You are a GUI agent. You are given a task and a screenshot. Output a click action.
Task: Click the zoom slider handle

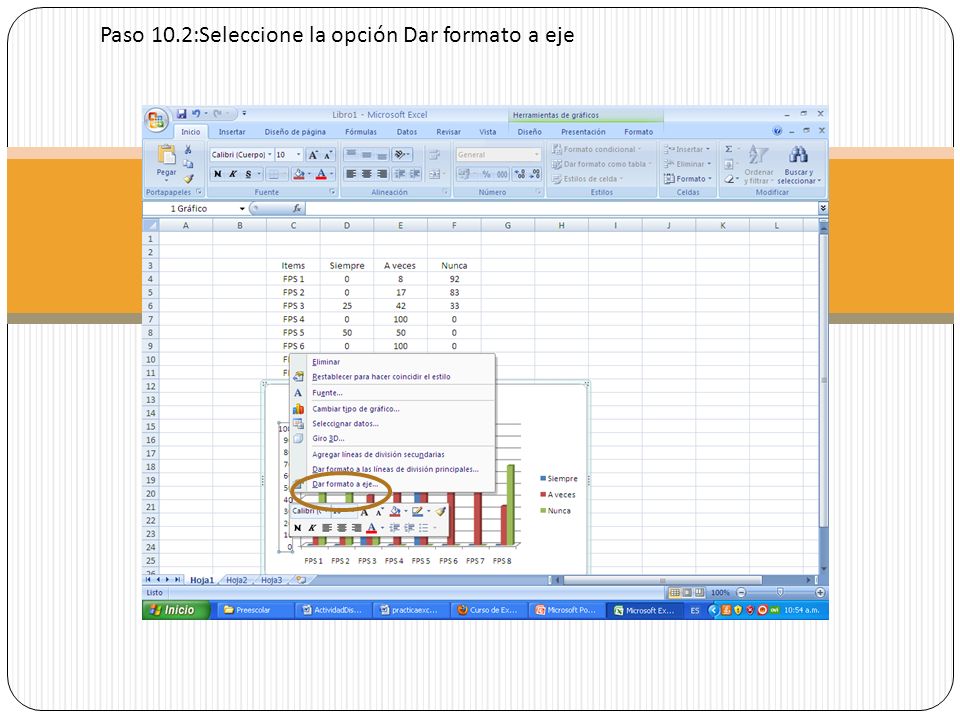pos(780,593)
